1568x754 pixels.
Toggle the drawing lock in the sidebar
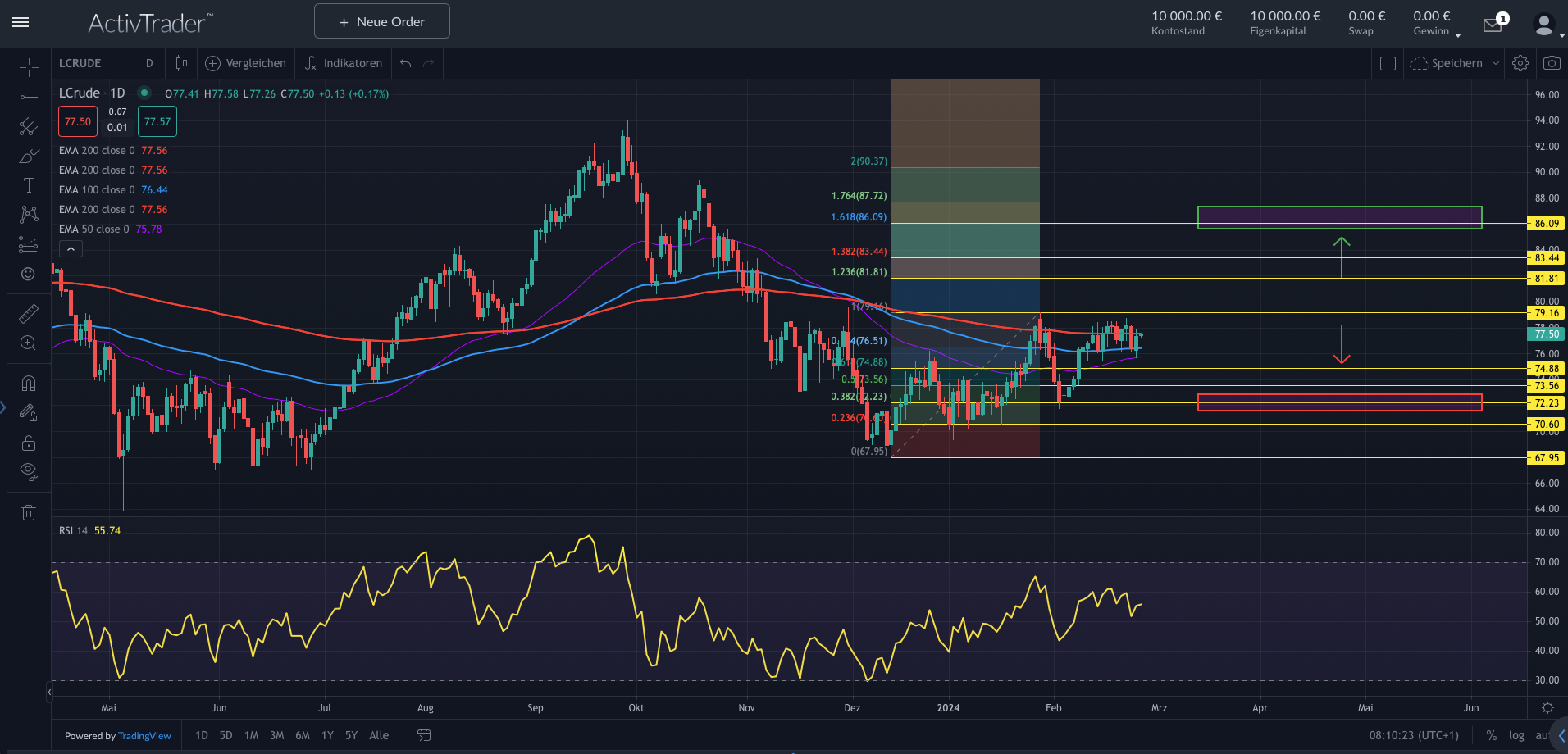(29, 443)
